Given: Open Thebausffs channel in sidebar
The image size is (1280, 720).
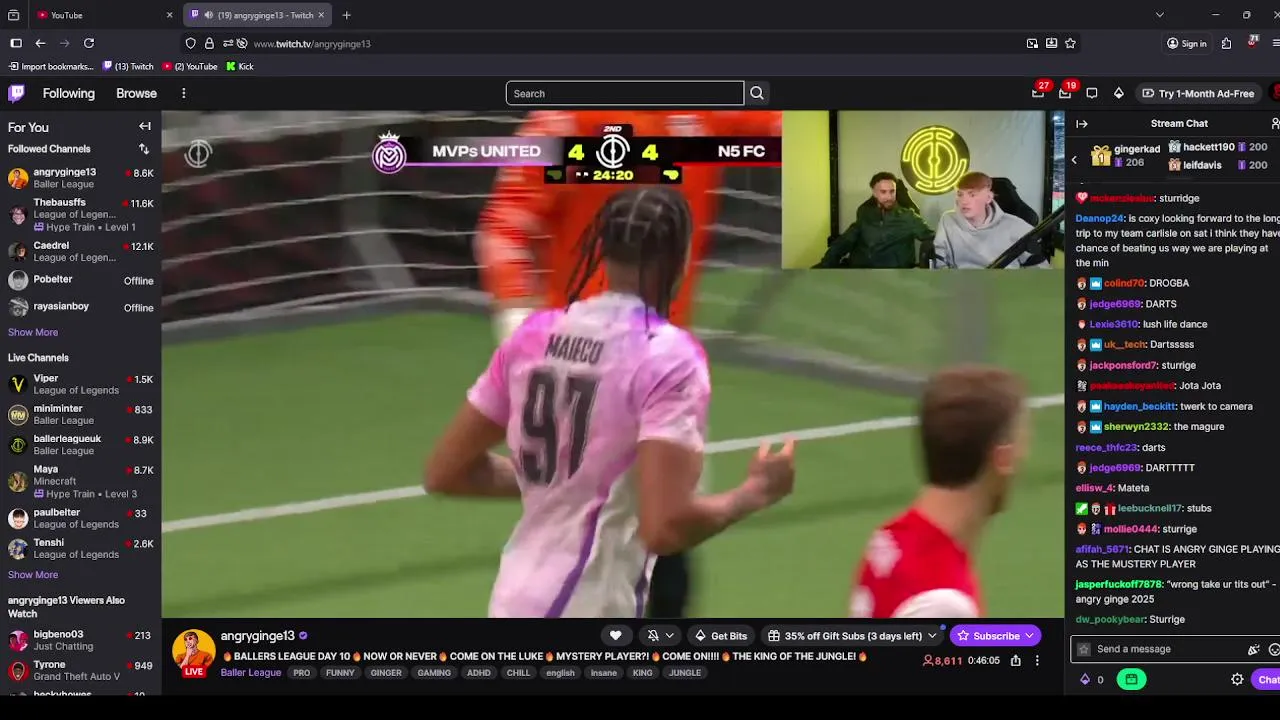Looking at the screenshot, I should [80, 214].
